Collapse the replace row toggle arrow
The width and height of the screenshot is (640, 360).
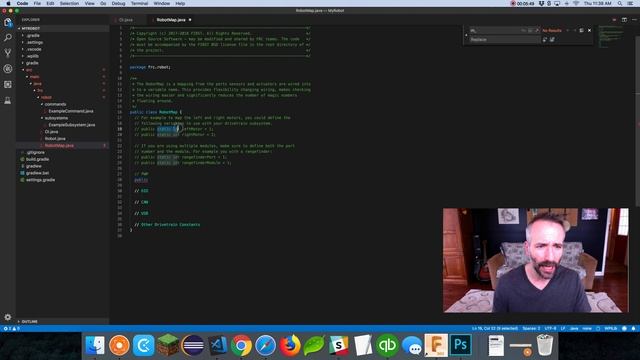[466, 35]
